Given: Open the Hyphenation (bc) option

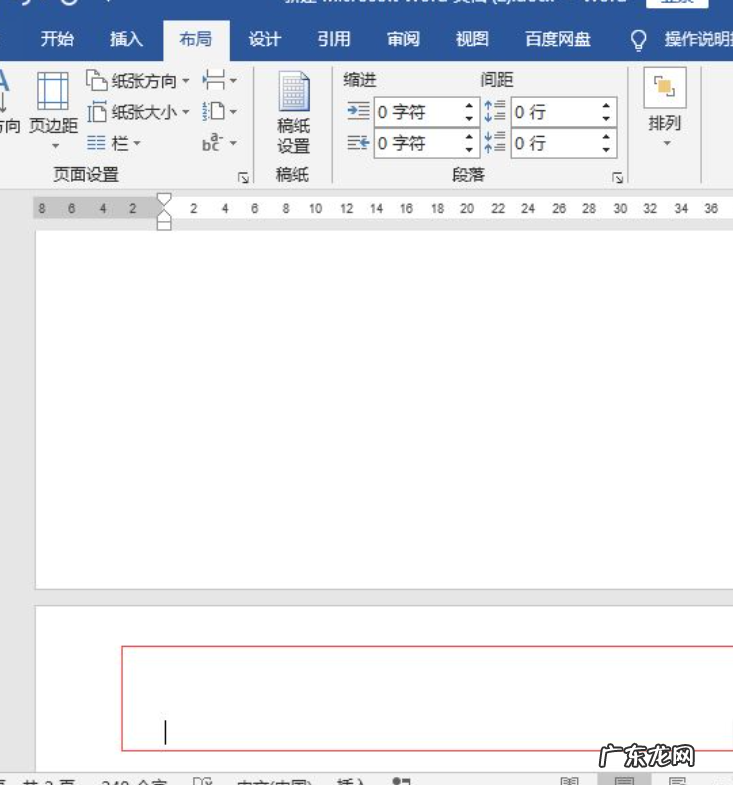Looking at the screenshot, I should click(x=219, y=144).
